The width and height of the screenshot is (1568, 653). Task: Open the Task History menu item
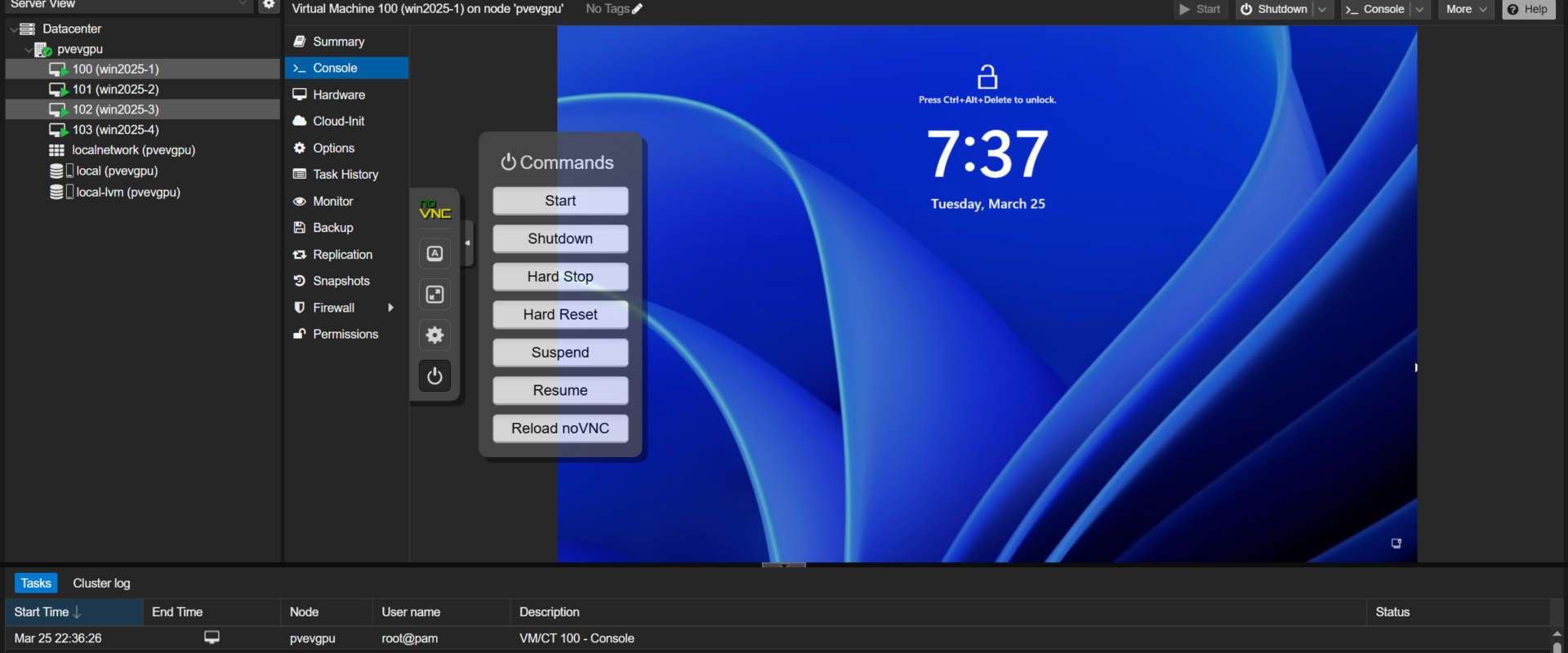pyautogui.click(x=346, y=174)
